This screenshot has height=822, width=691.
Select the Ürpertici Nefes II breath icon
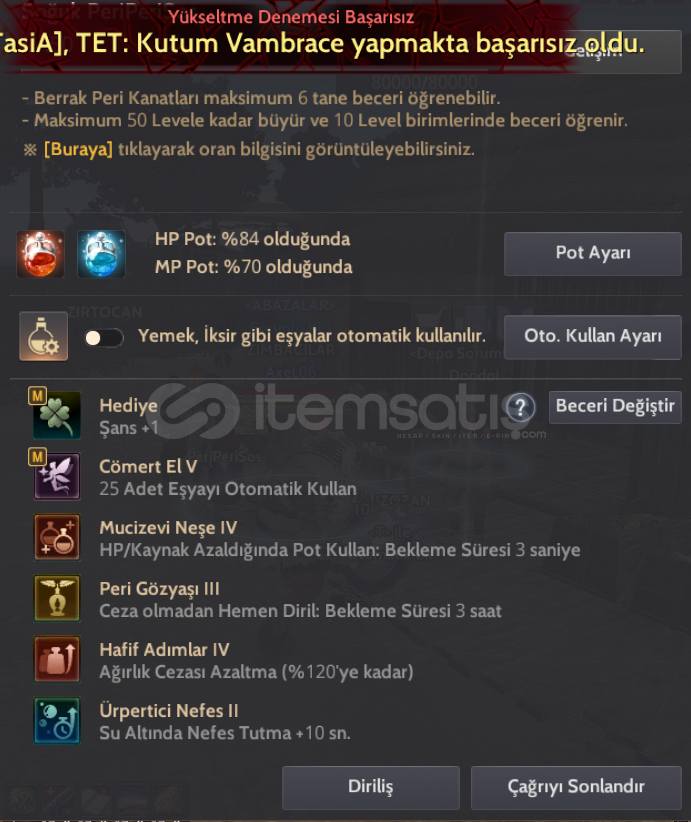57,721
